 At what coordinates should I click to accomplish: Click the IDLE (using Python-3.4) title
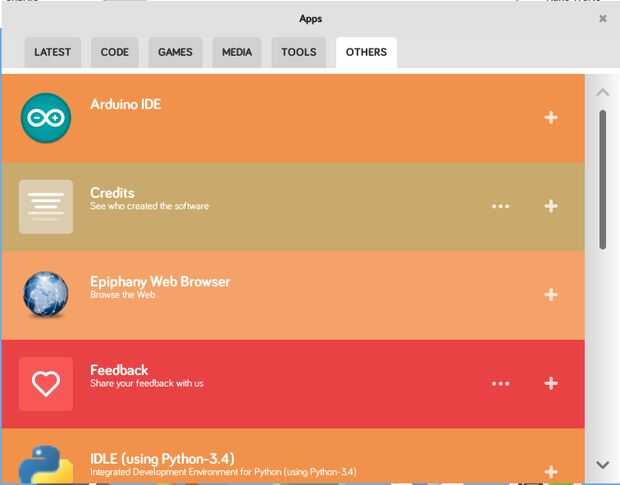point(162,459)
